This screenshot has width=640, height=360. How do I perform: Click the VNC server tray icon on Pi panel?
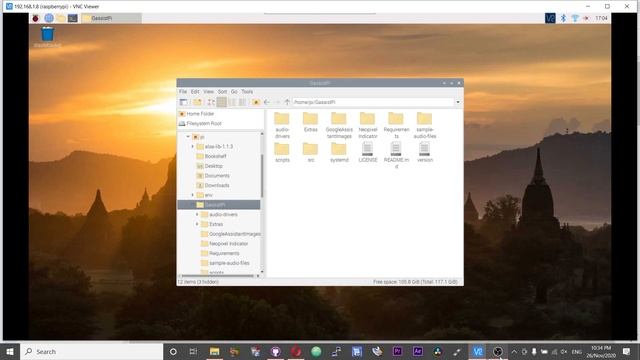pos(550,18)
